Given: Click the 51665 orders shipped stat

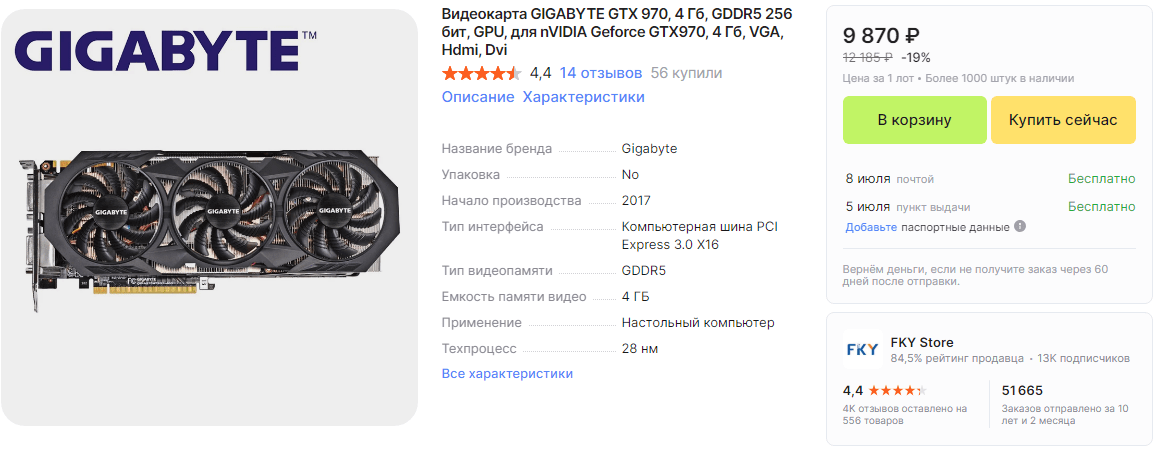Looking at the screenshot, I should point(1022,390).
